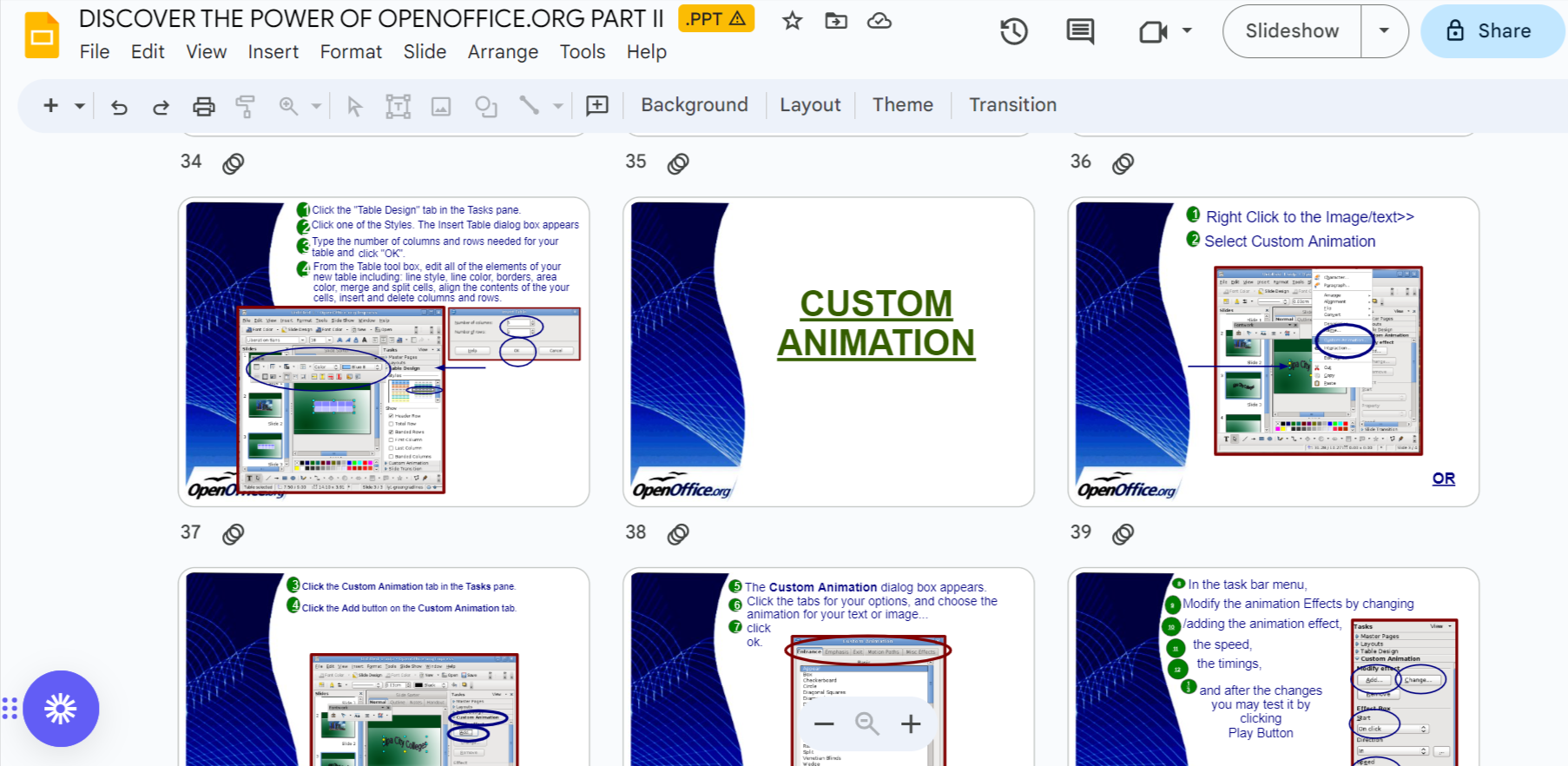The height and width of the screenshot is (766, 1568).
Task: Open the Help menu
Action: point(647,52)
